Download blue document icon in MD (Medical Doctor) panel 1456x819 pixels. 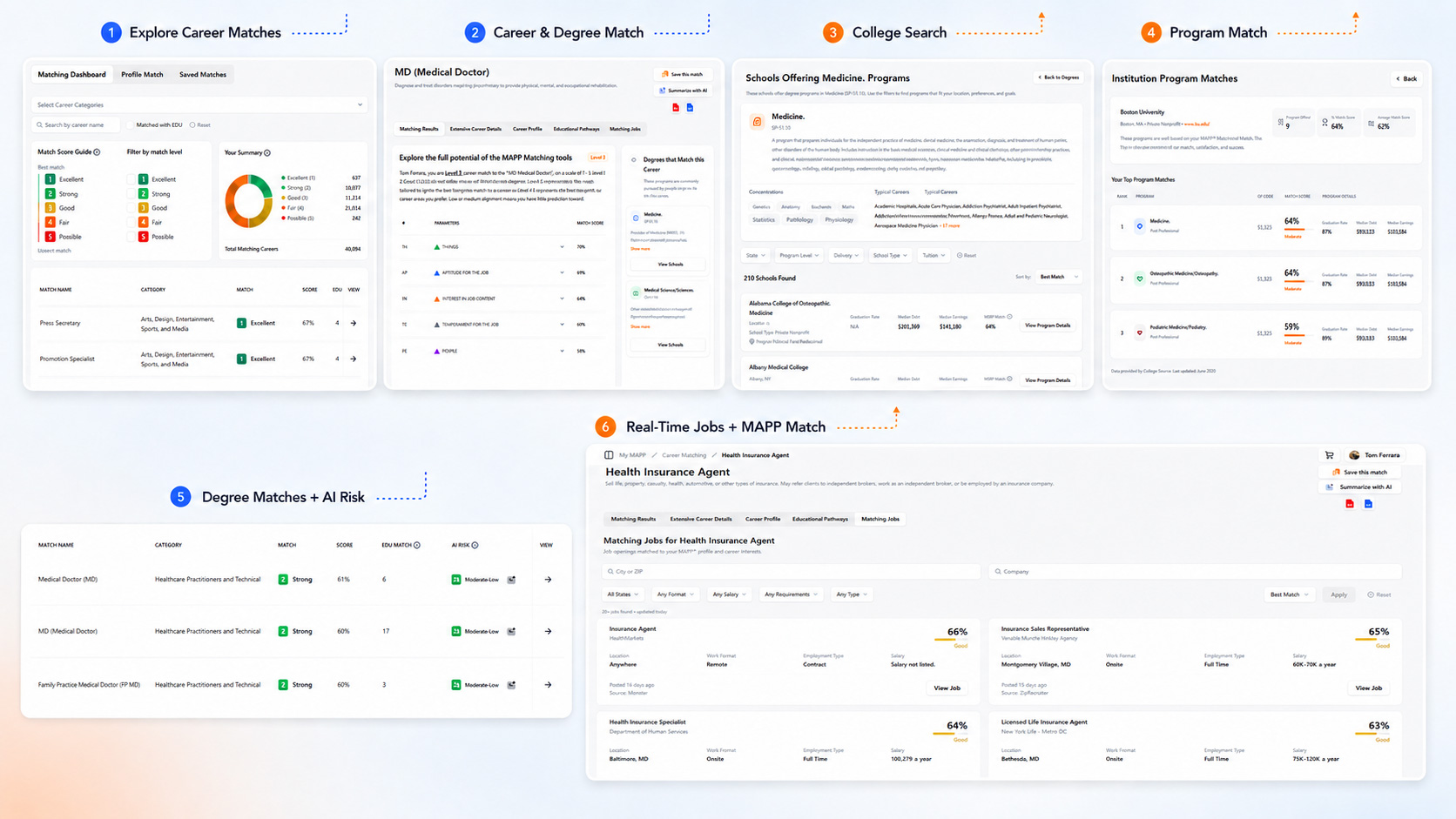pyautogui.click(x=690, y=107)
